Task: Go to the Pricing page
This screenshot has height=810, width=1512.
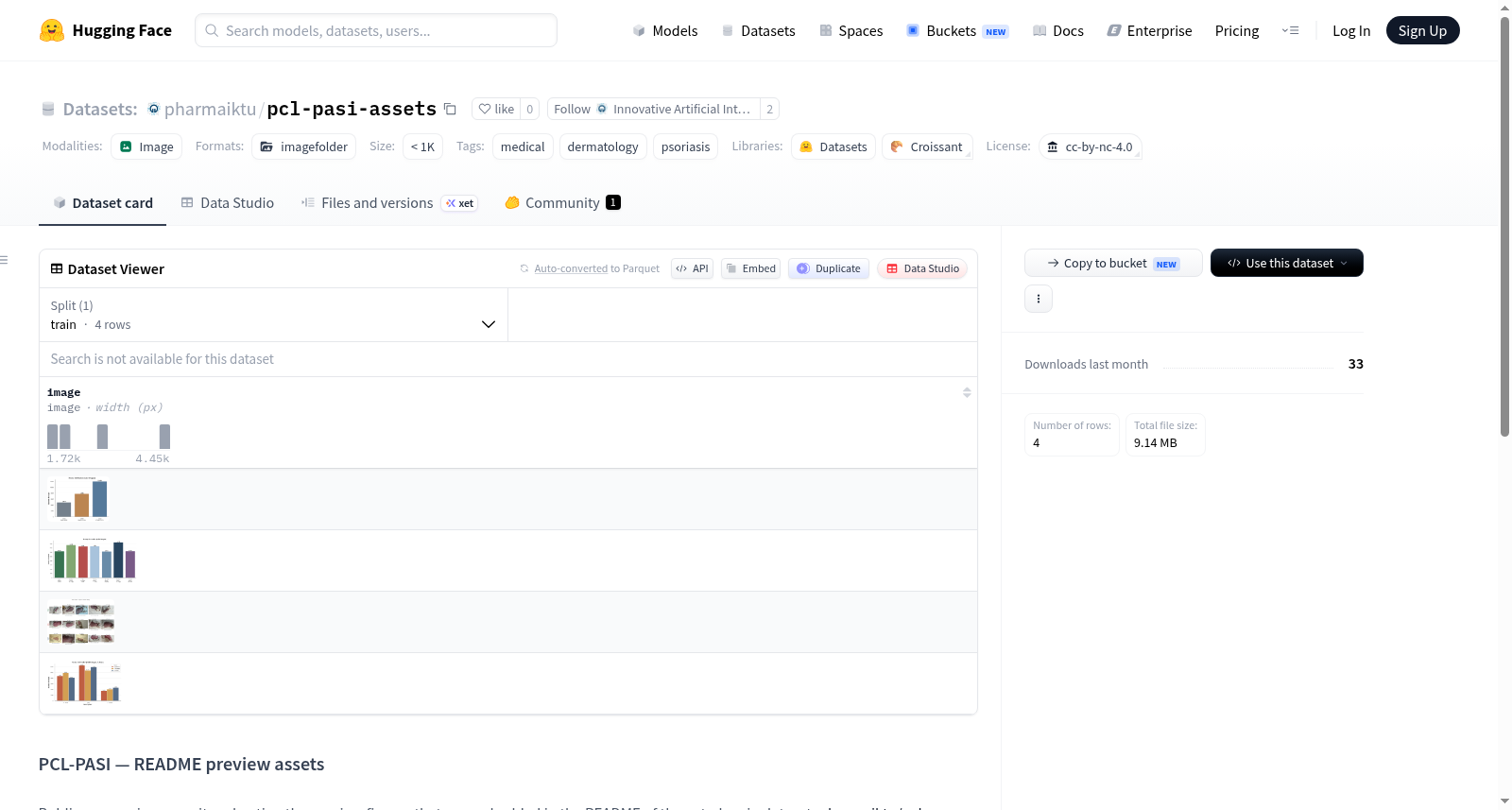Action: pos(1237,30)
